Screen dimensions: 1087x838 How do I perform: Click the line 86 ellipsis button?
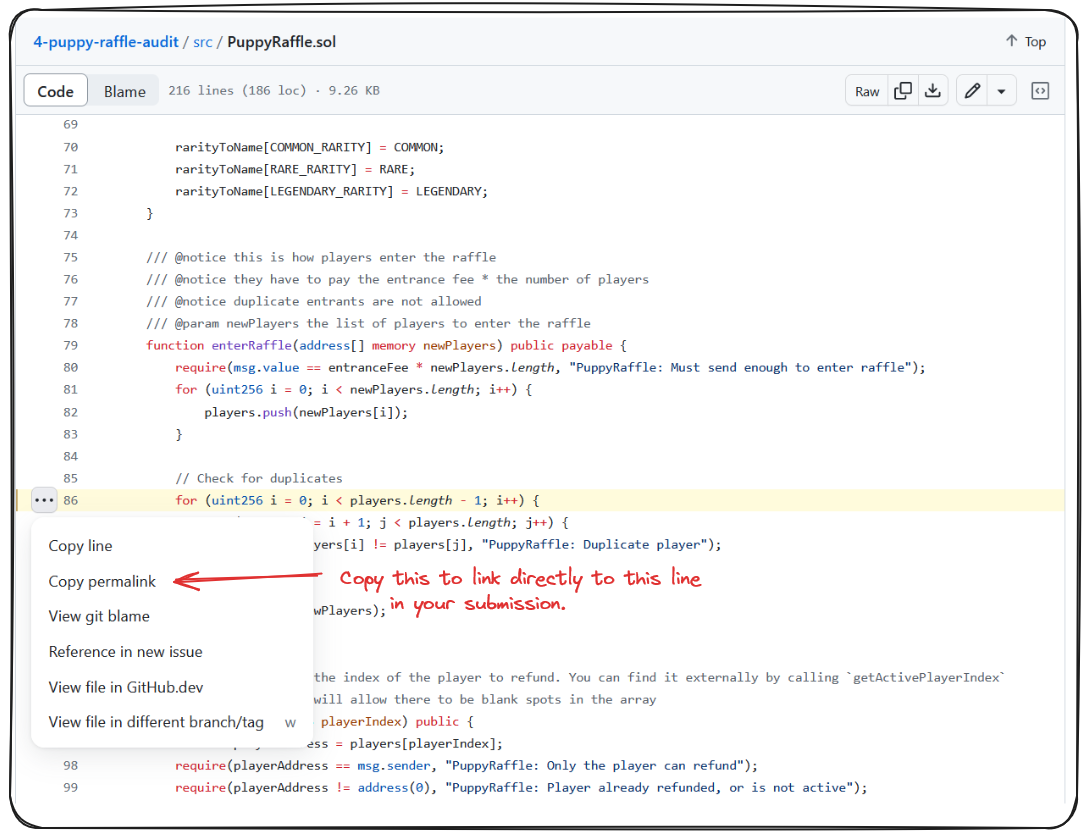tap(44, 500)
